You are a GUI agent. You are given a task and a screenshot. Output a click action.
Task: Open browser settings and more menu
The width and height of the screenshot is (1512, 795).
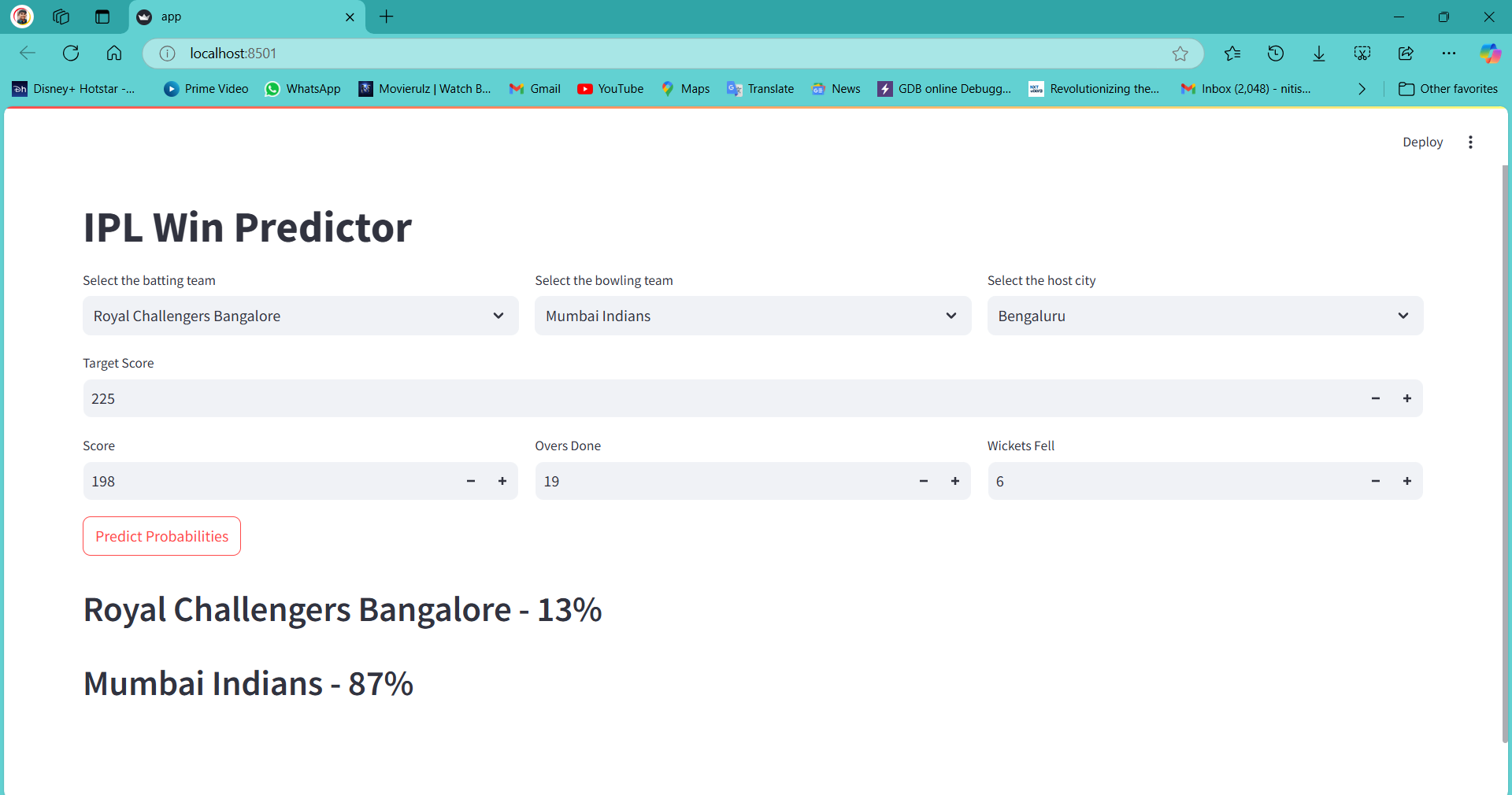pos(1449,54)
